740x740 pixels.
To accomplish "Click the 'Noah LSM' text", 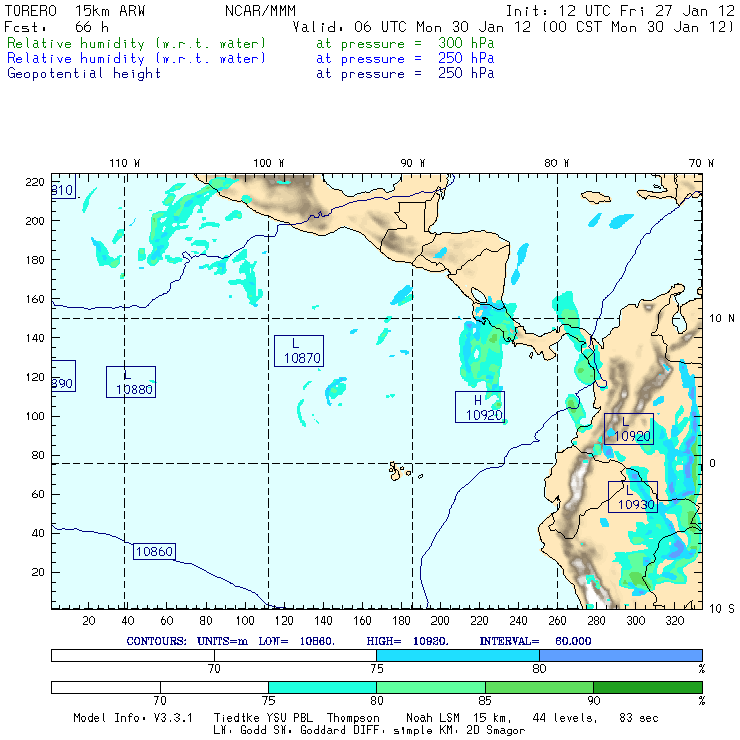I will coord(433,718).
